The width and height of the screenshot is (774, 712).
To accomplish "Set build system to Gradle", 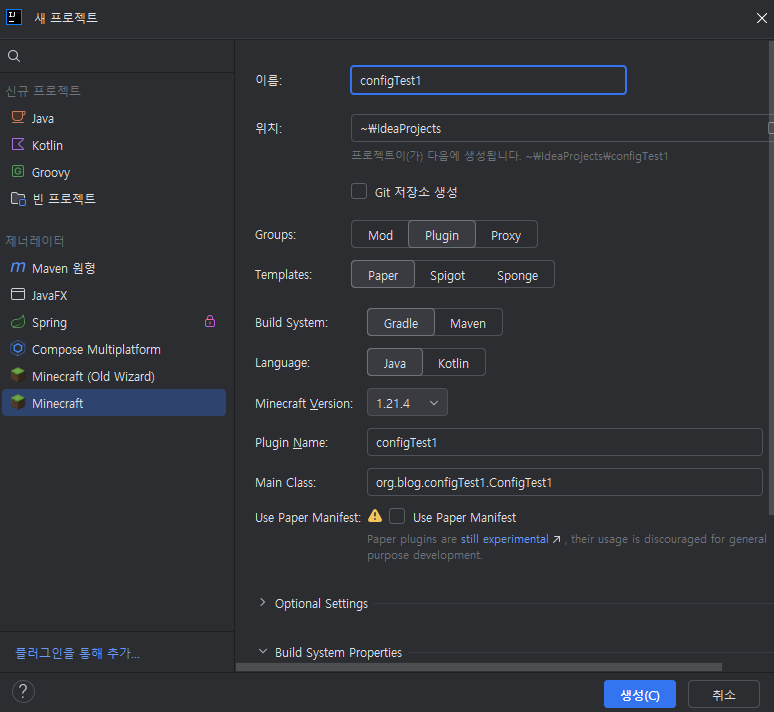I will (x=401, y=323).
